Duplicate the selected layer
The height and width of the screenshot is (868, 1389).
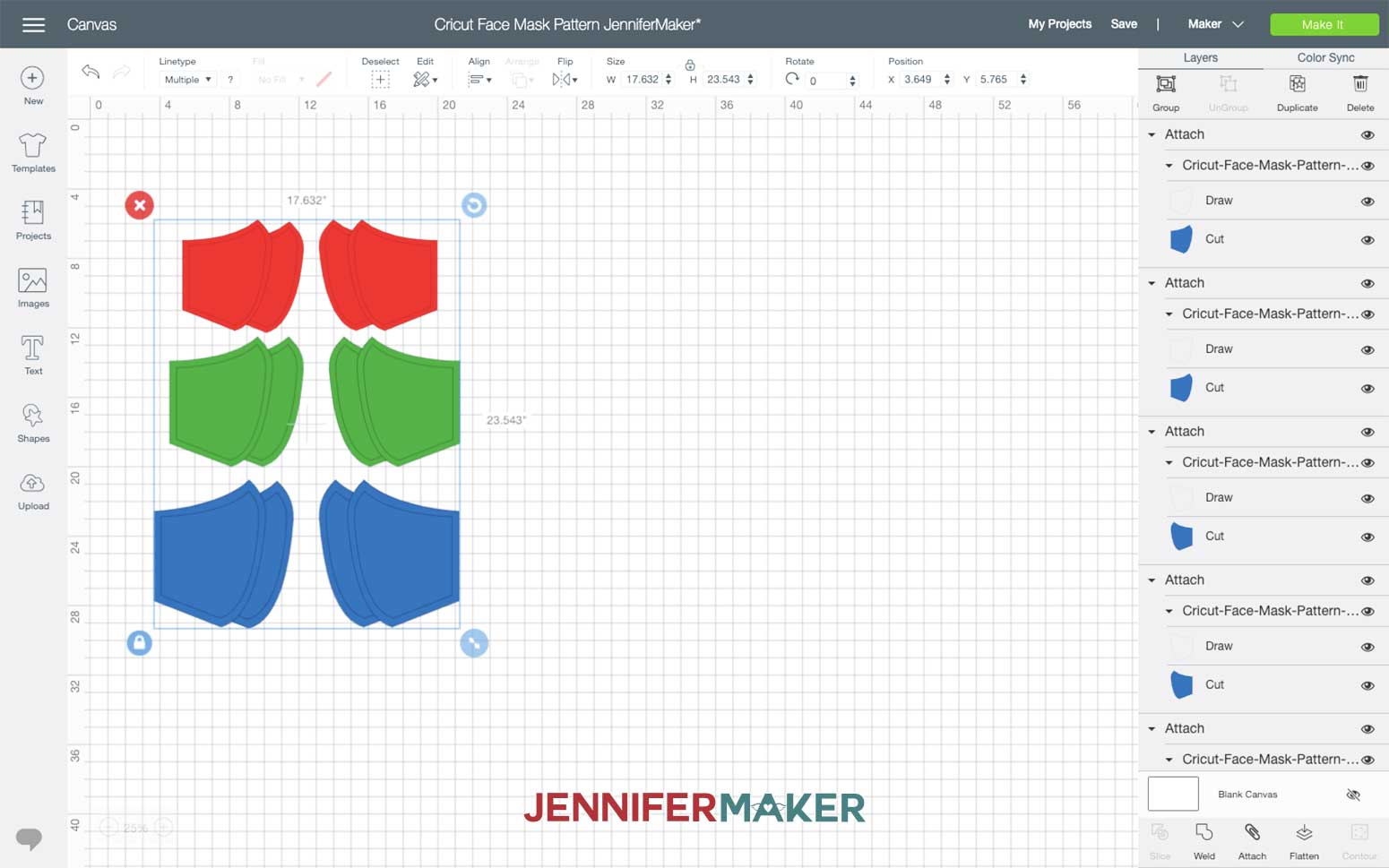coord(1297,92)
